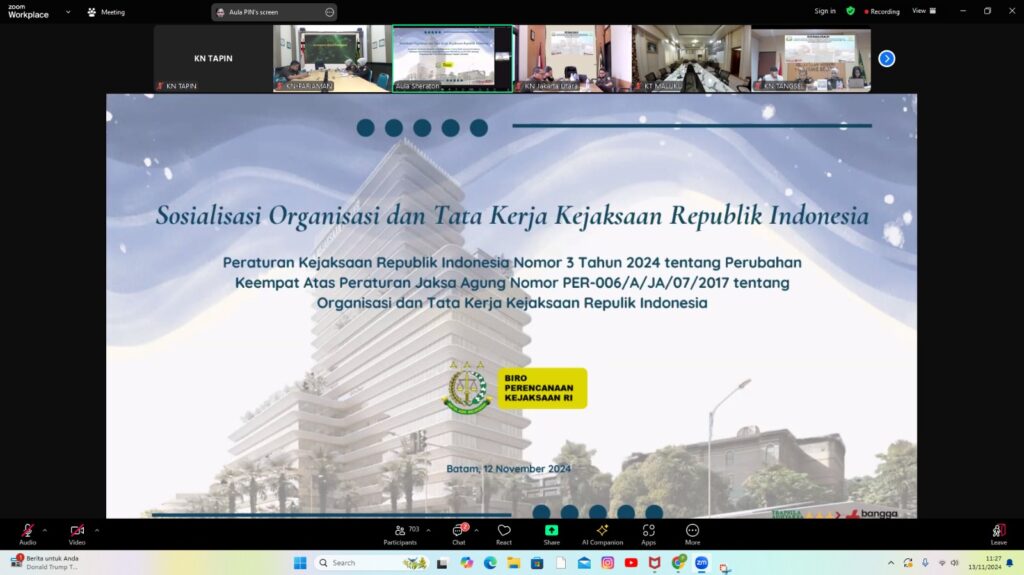The image size is (1024, 575).
Task: Select the KN Jakarta Utara video thumbnail
Action: 572,59
